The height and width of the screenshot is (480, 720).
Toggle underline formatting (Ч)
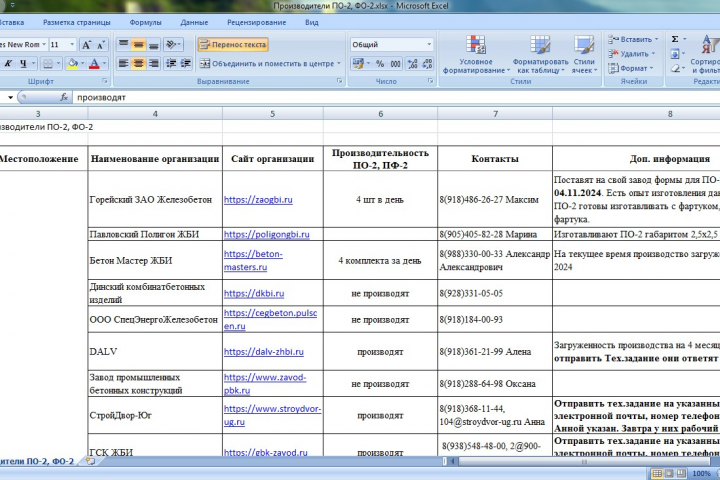coord(23,63)
